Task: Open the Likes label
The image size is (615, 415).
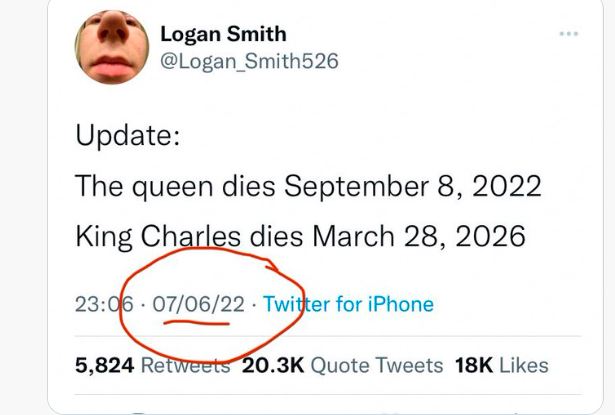Action: (x=524, y=366)
